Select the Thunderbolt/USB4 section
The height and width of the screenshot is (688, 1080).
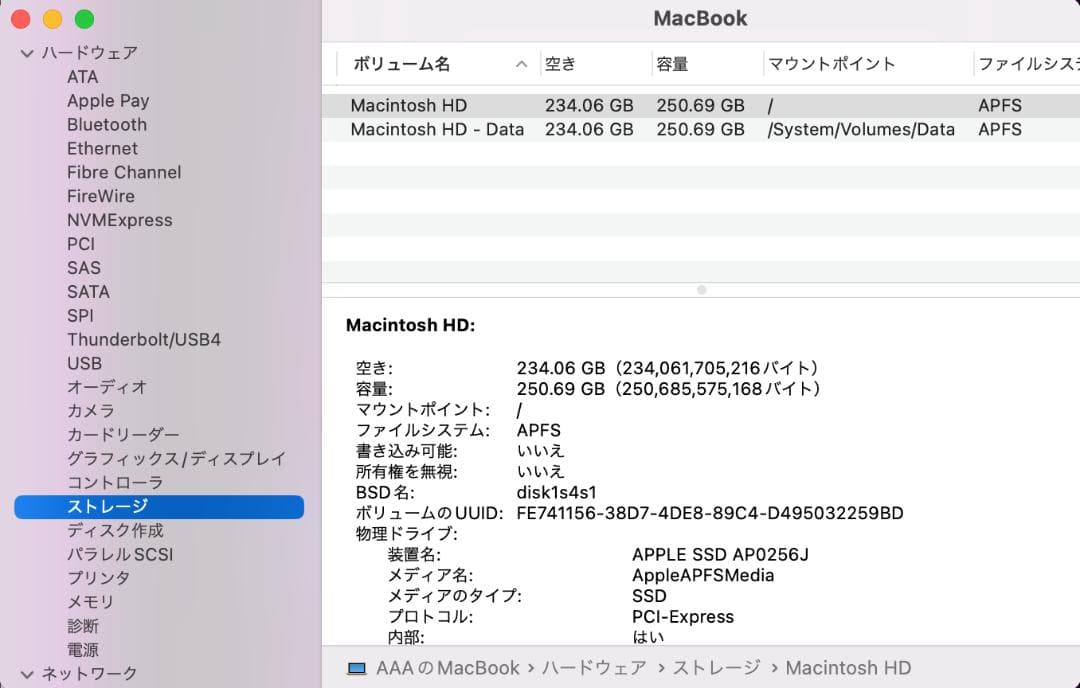[144, 339]
